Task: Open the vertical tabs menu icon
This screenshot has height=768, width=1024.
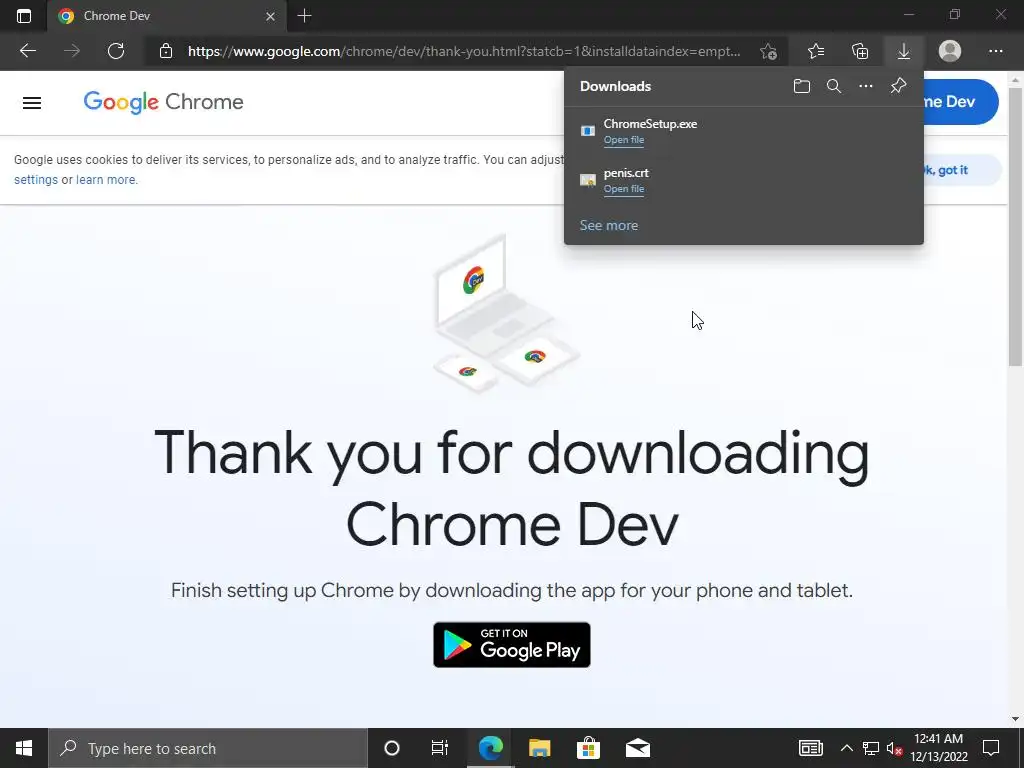Action: pos(24,16)
